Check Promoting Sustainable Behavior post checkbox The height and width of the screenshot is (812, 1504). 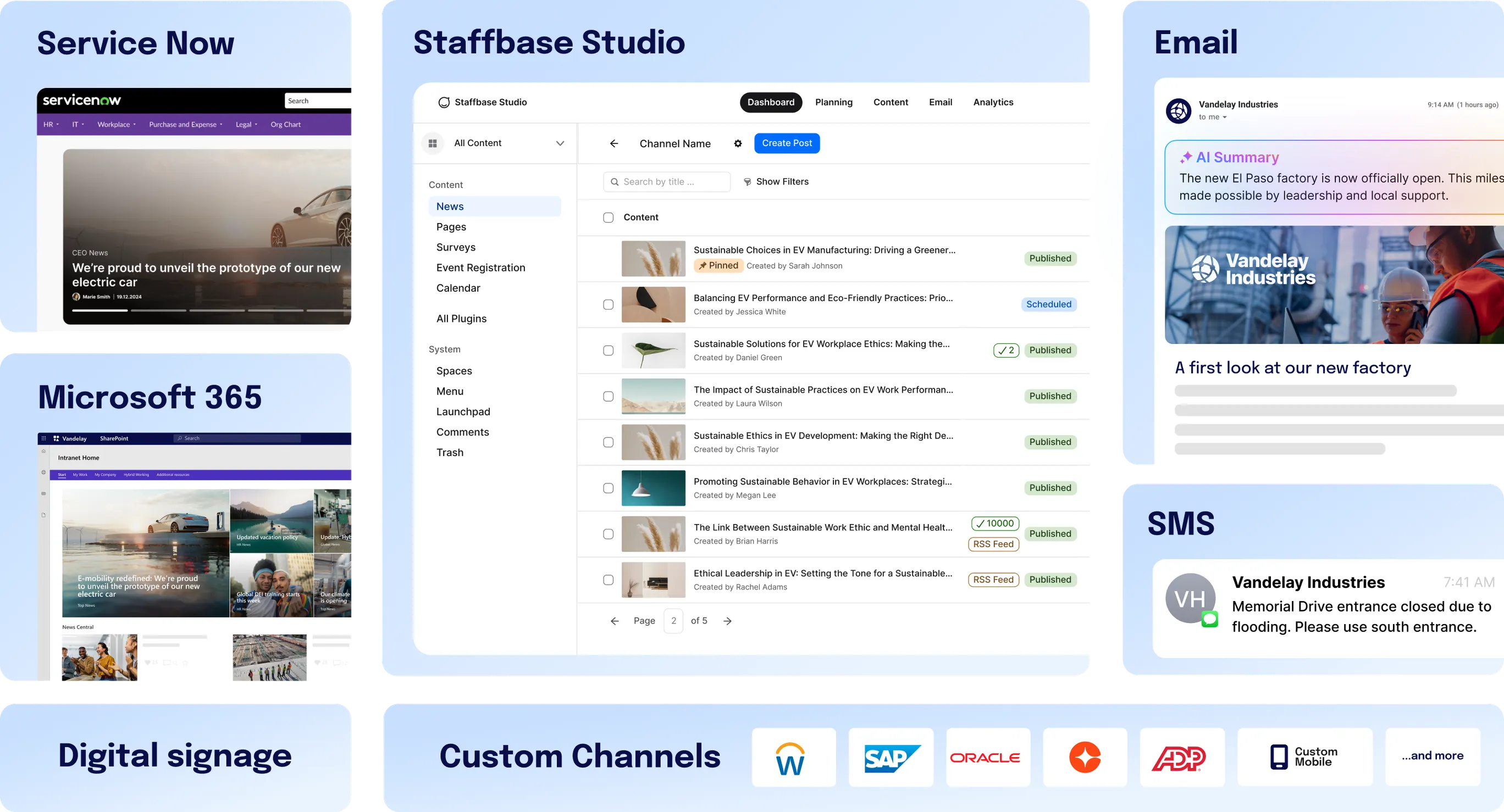click(x=609, y=488)
